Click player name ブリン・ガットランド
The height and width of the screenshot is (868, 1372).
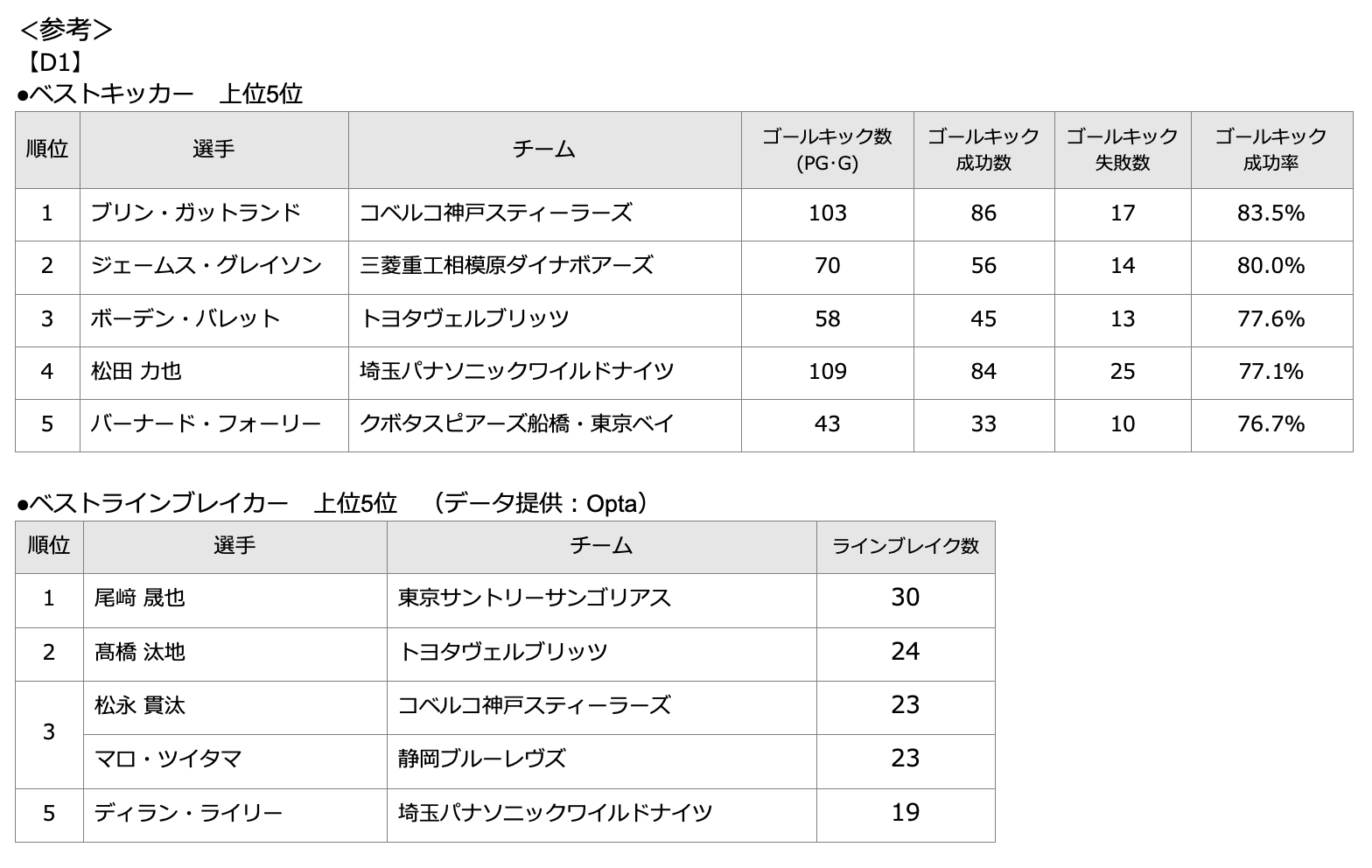[x=196, y=213]
